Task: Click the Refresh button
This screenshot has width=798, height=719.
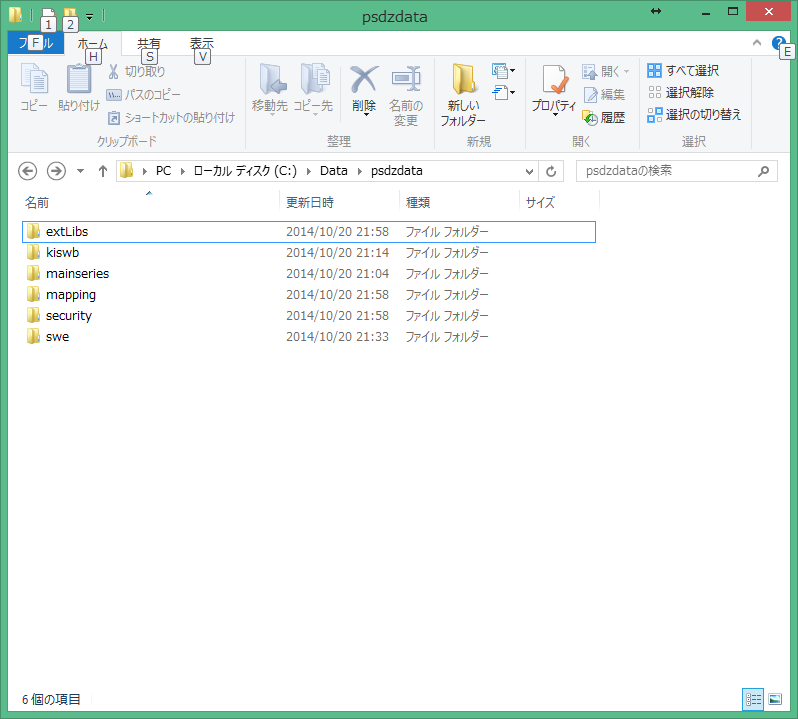Action: pos(551,171)
